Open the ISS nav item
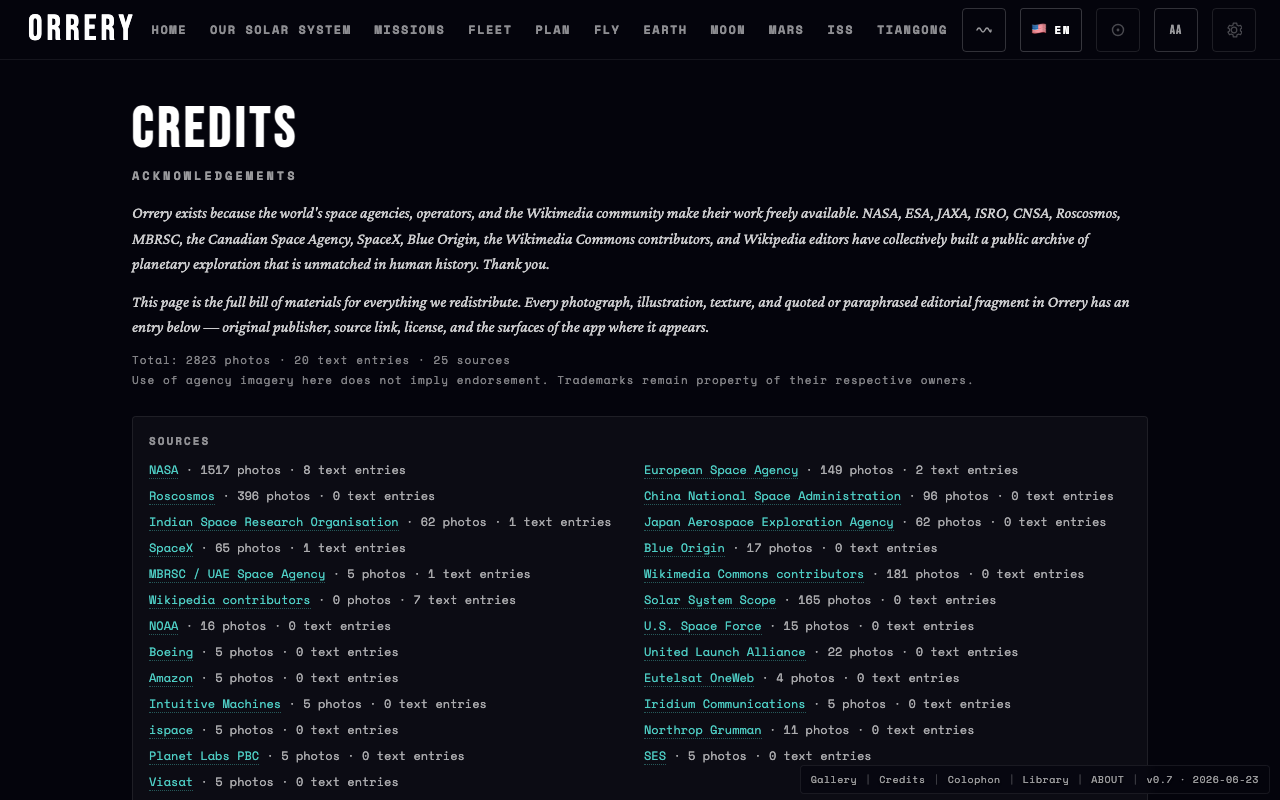The height and width of the screenshot is (800, 1280). tap(840, 30)
